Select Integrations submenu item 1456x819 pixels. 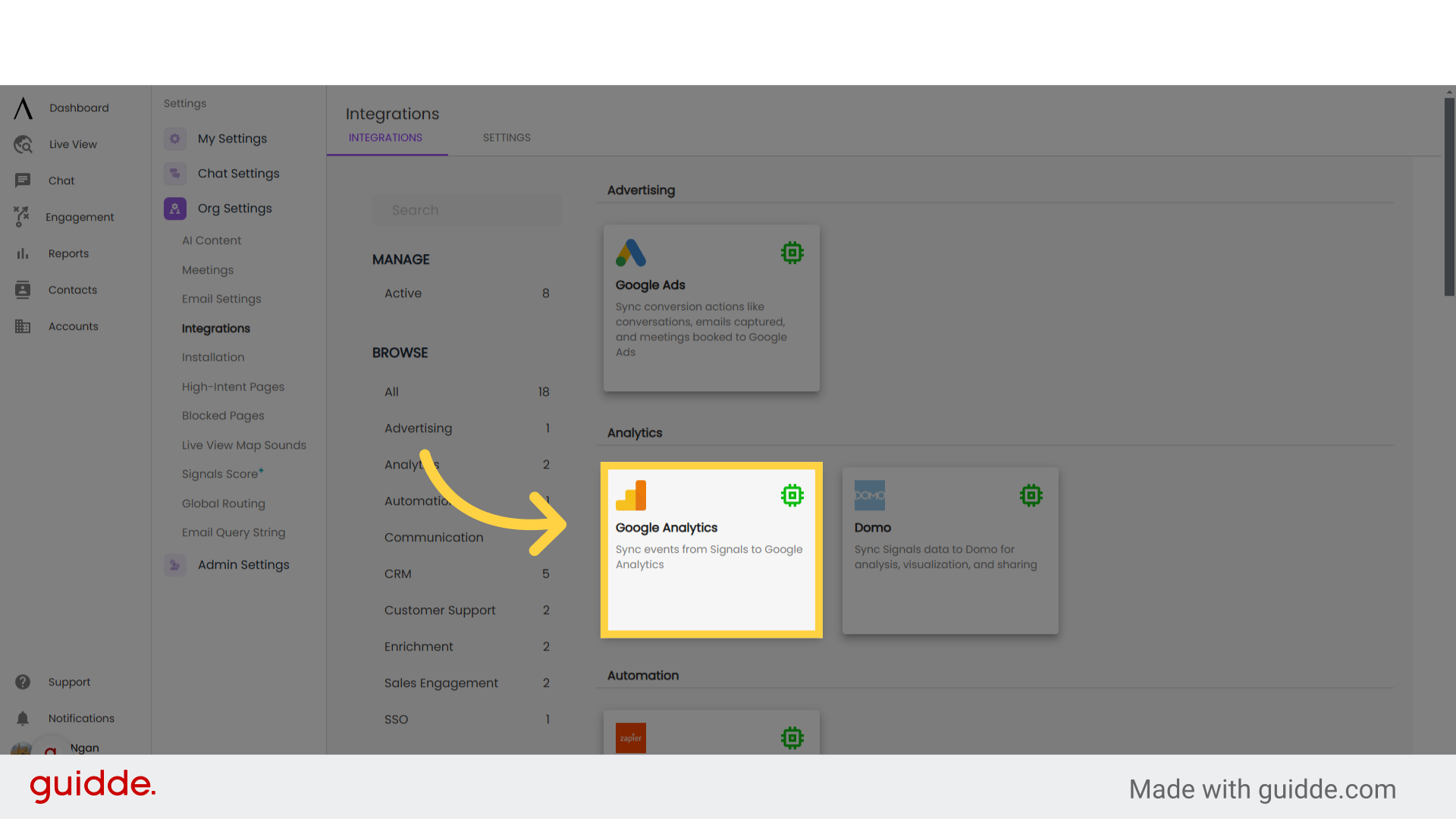coord(216,328)
